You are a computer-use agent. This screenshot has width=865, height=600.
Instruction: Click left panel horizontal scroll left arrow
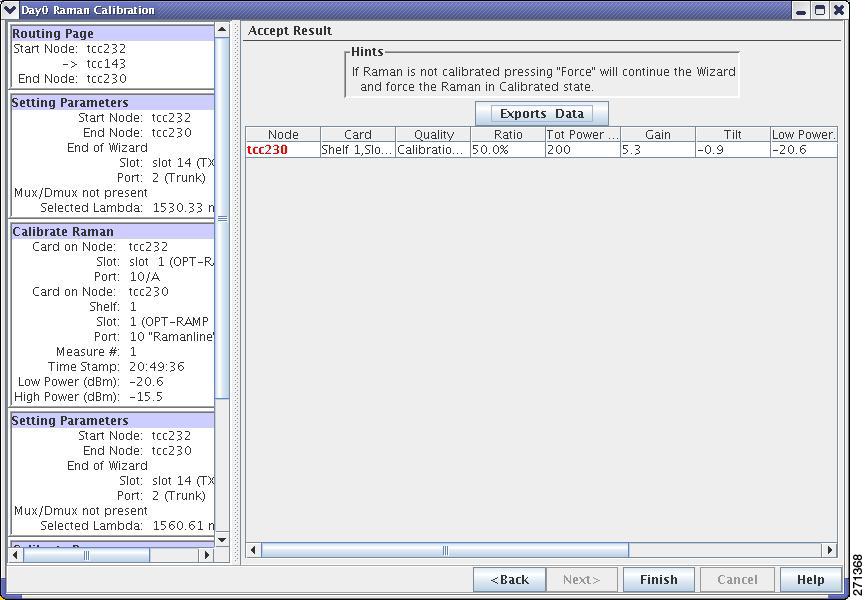coord(16,555)
